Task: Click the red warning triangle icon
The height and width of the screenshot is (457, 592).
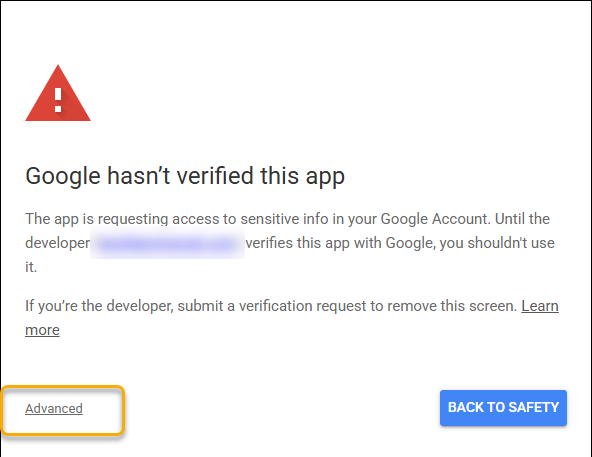Action: click(58, 94)
